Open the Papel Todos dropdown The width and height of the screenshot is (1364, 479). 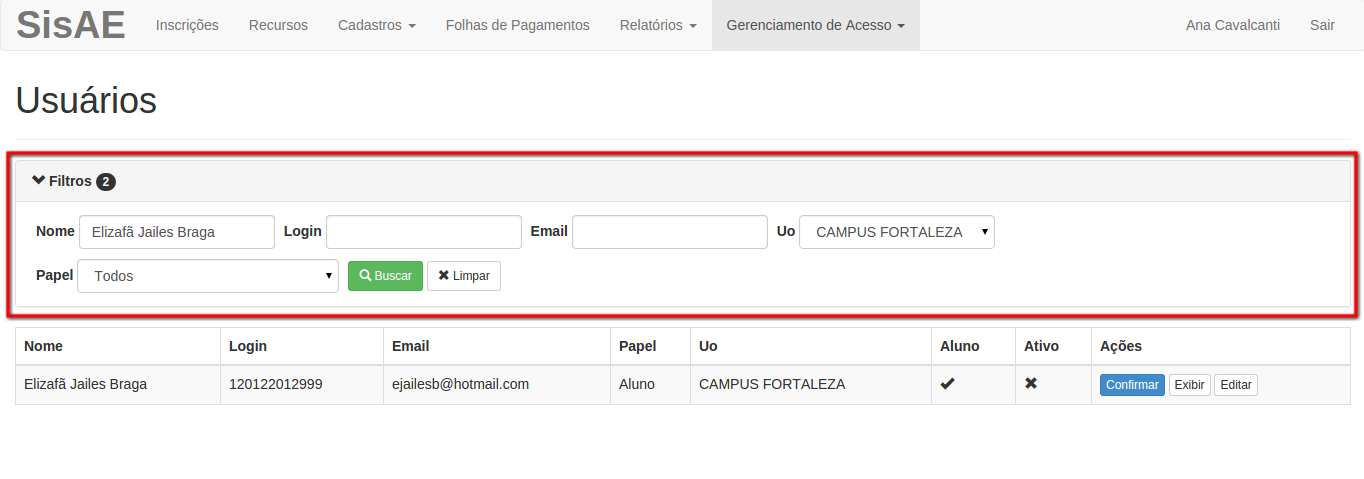tap(208, 276)
